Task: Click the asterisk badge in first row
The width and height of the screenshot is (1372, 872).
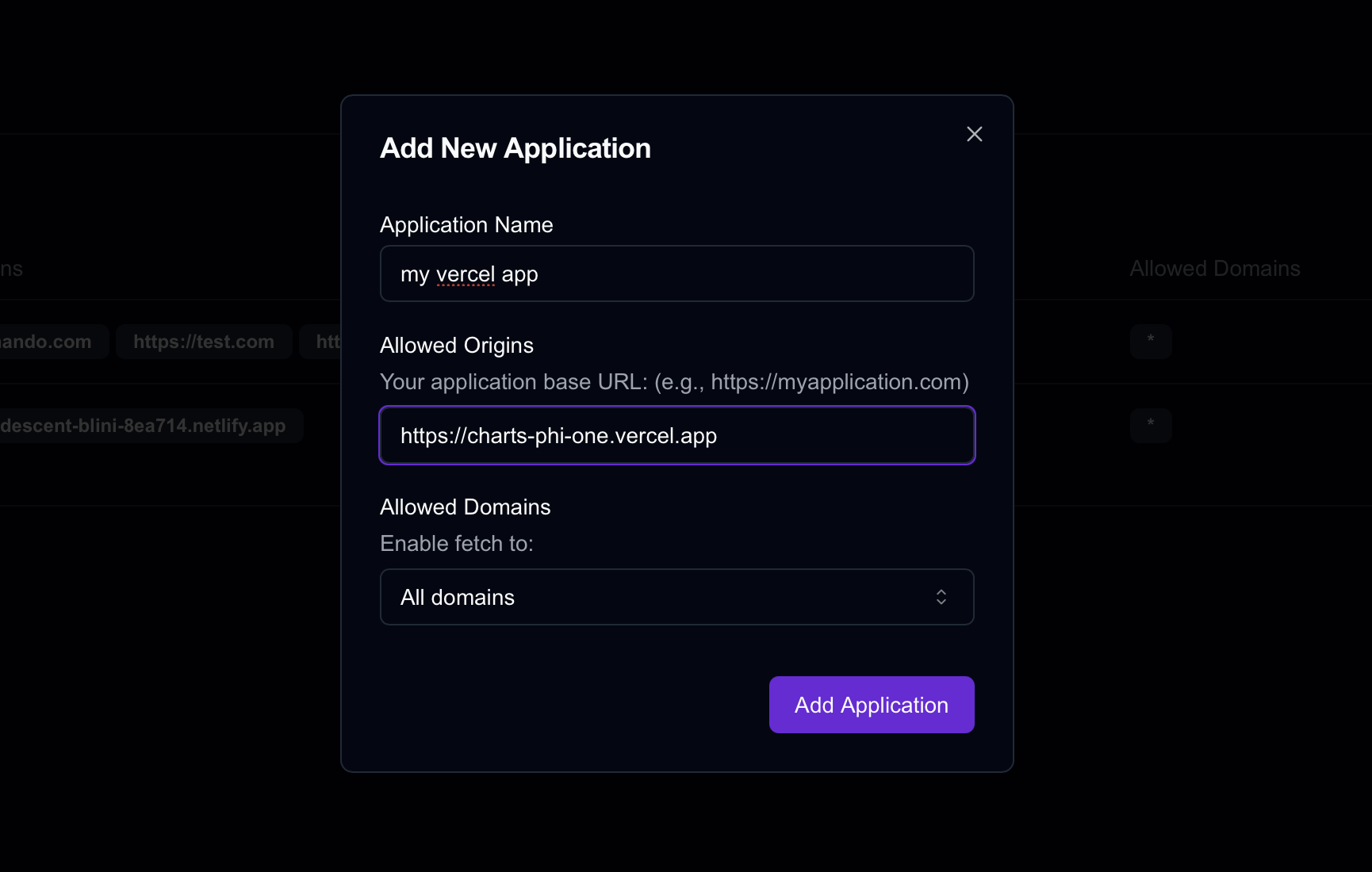Action: click(1151, 342)
